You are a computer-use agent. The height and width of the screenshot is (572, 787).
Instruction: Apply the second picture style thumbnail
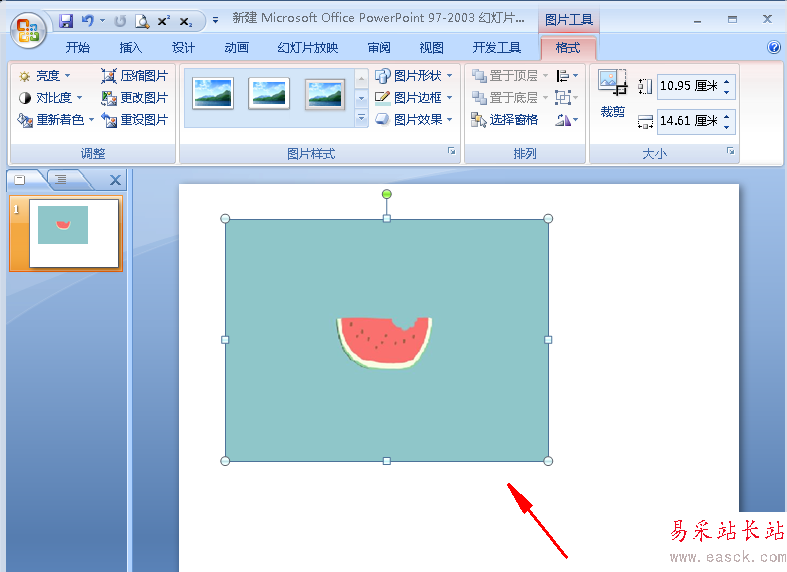coord(269,93)
